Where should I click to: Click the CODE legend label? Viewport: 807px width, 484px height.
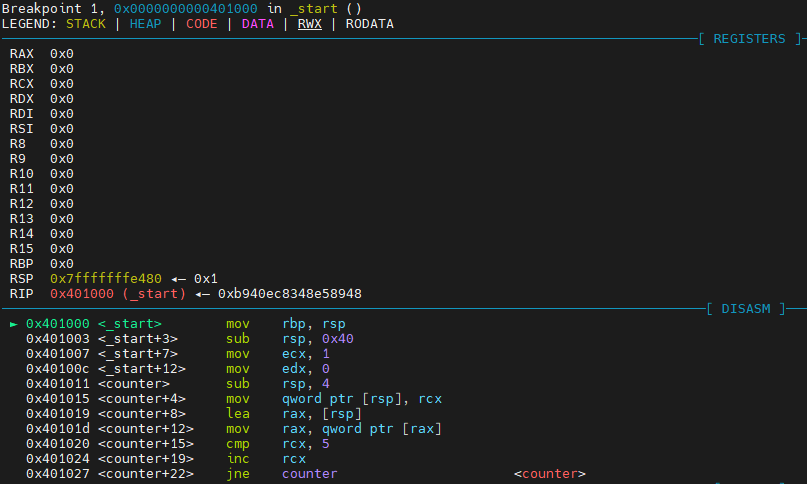coord(201,24)
